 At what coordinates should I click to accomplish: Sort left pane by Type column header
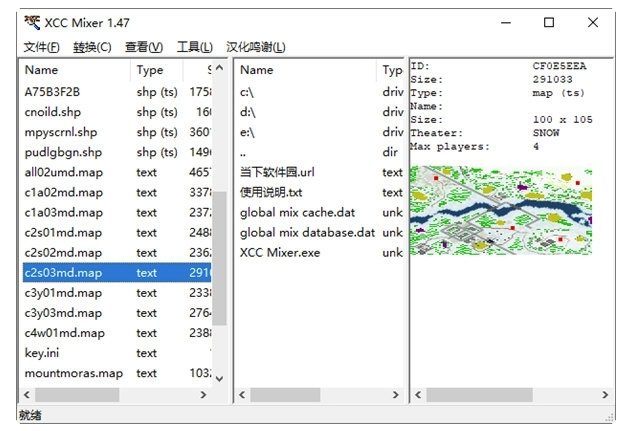point(157,70)
